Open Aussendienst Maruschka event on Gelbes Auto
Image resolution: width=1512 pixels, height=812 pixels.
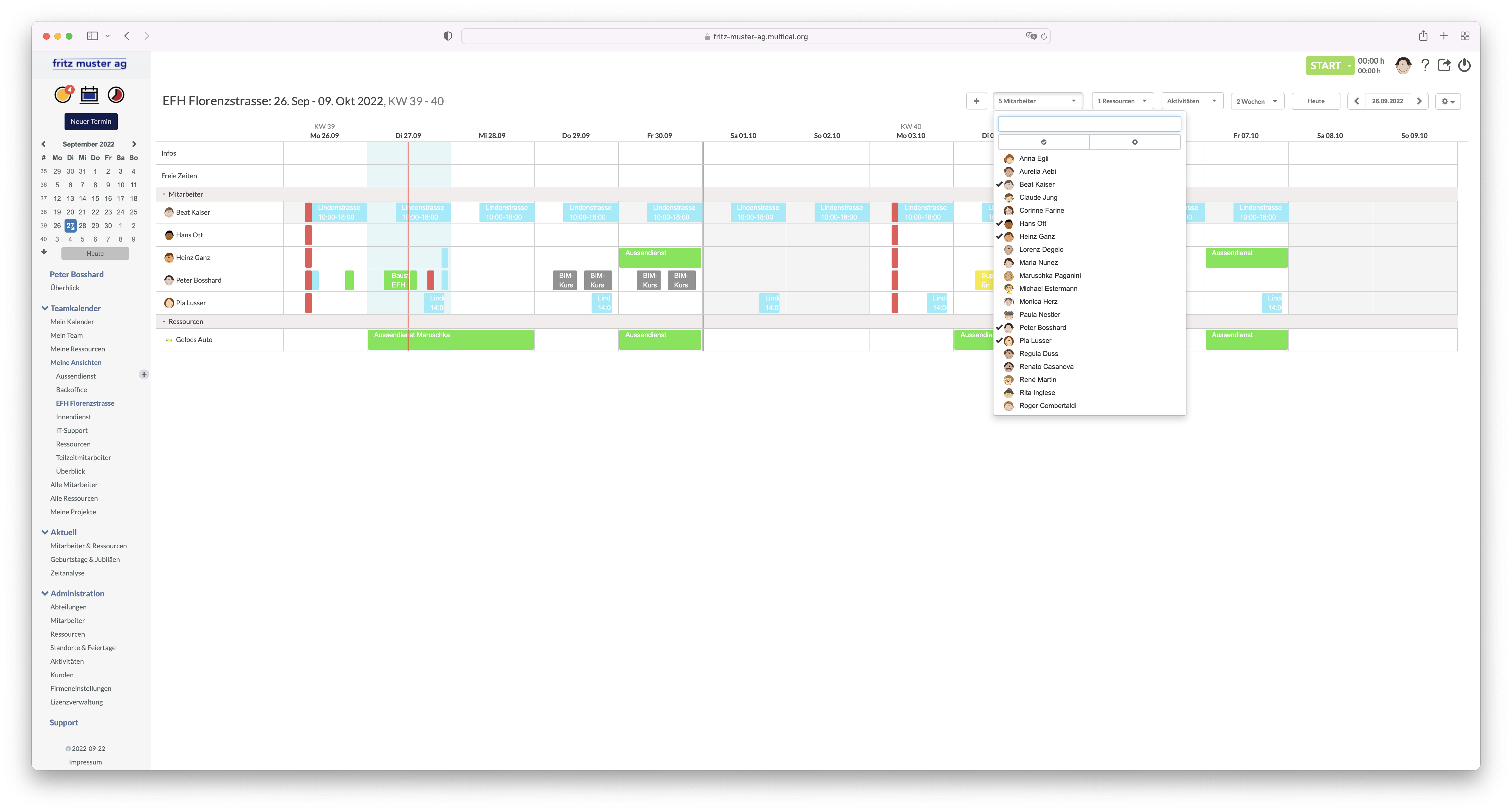point(451,340)
